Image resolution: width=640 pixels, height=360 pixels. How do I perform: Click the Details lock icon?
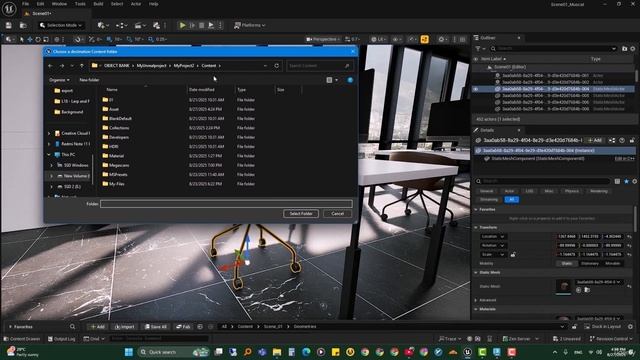coord(632,140)
